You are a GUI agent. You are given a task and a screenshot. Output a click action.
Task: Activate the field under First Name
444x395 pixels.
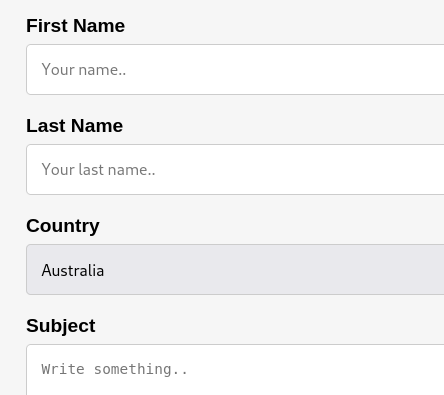pos(235,69)
